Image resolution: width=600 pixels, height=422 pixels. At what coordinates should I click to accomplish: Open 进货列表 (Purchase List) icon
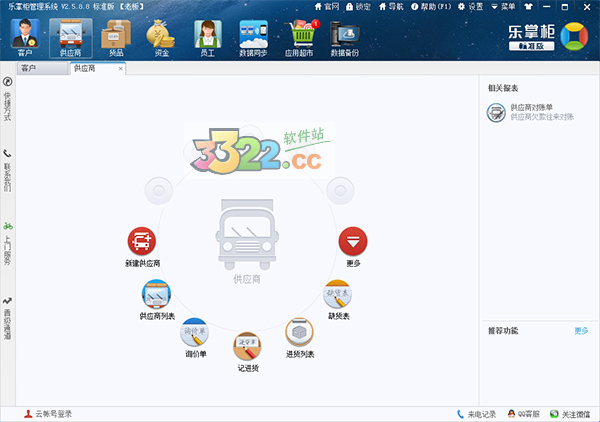(300, 332)
